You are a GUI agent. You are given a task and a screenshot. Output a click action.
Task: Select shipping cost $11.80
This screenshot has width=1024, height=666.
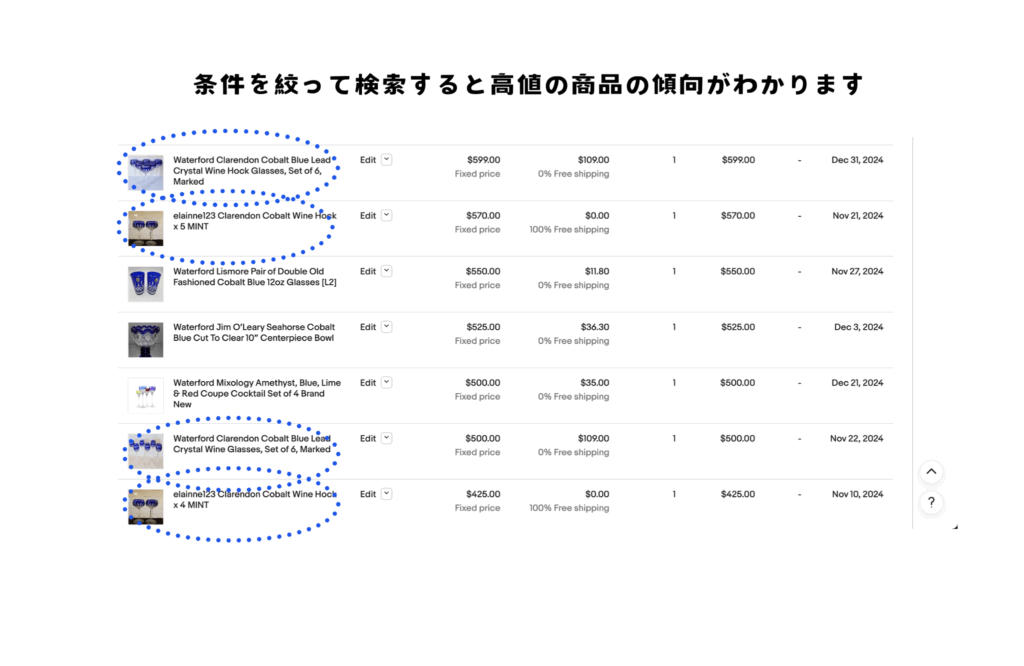597,271
